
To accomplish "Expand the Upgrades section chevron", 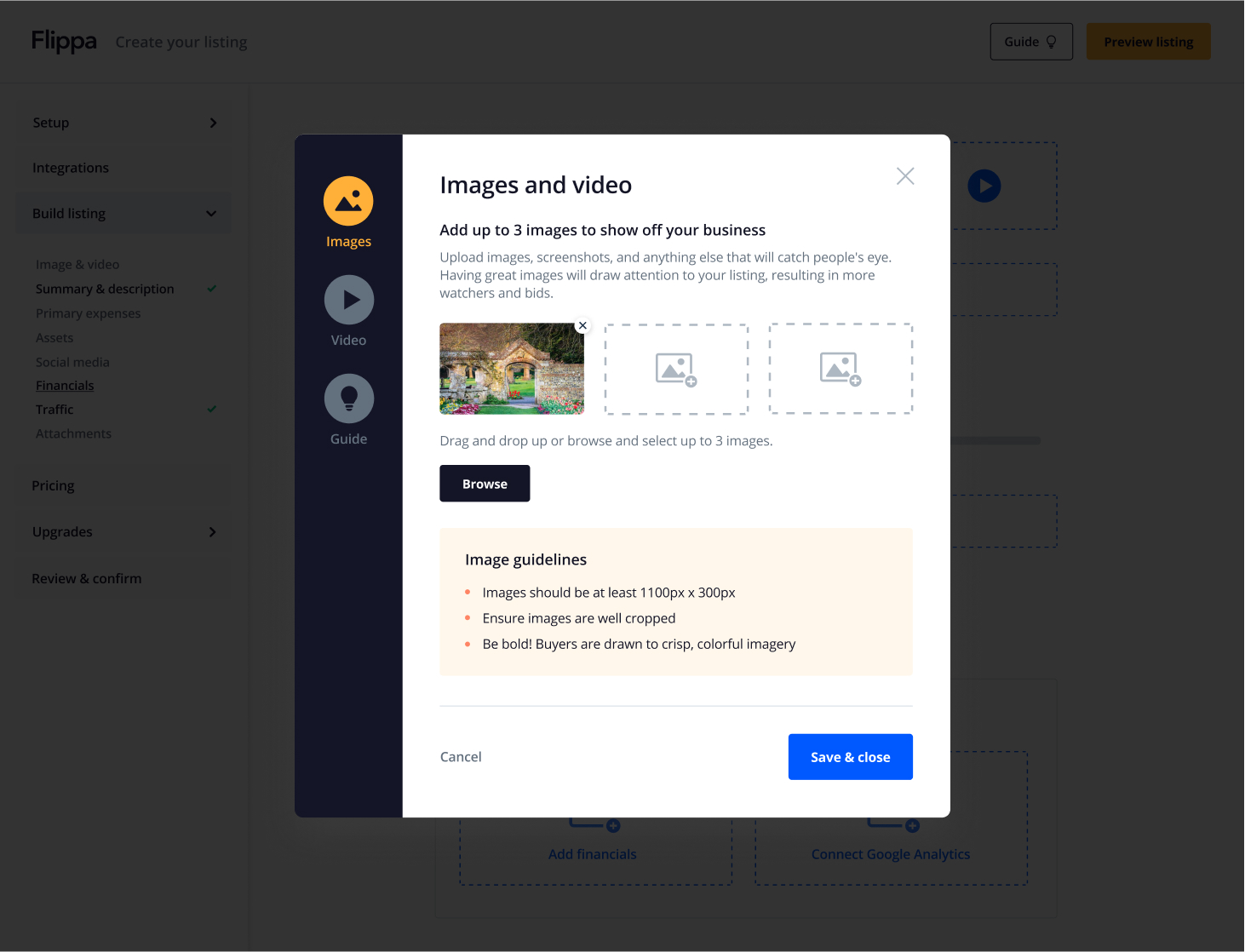I will pos(213,532).
